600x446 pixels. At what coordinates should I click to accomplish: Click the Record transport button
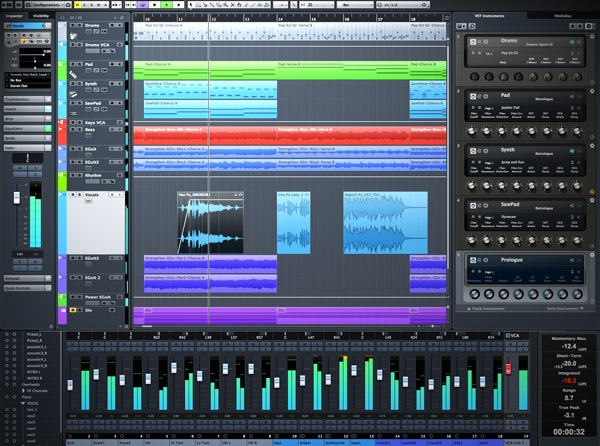178,5
